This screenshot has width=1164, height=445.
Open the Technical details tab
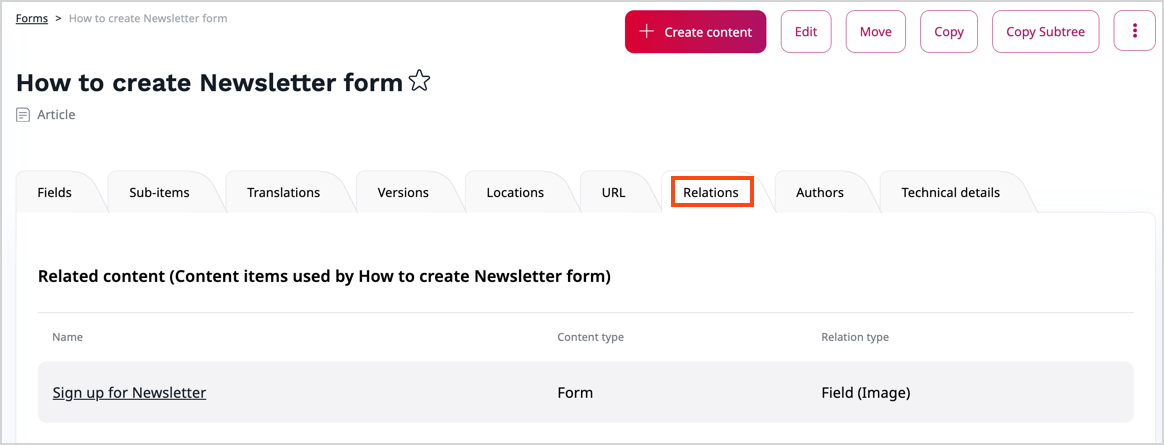click(950, 192)
